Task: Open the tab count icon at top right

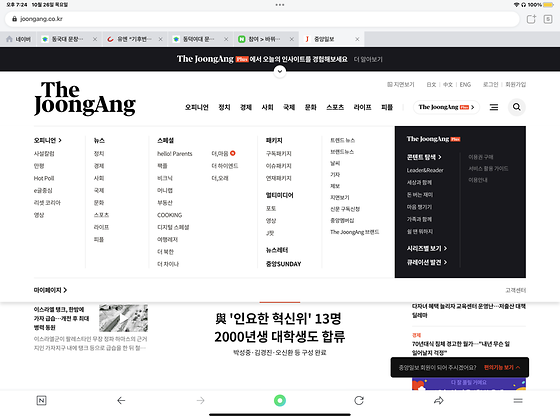Action: (x=548, y=19)
